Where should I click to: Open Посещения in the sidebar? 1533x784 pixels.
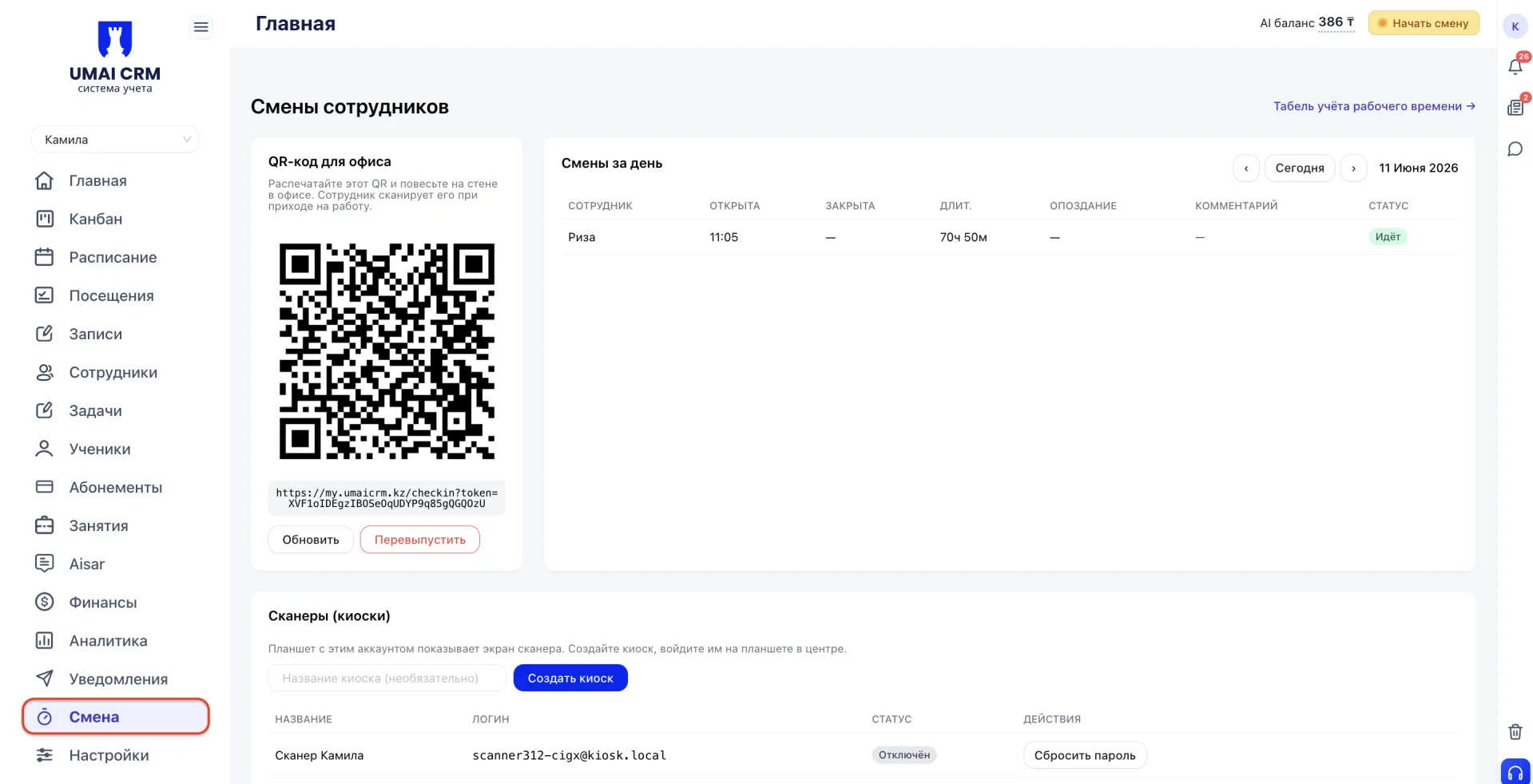[x=112, y=295]
